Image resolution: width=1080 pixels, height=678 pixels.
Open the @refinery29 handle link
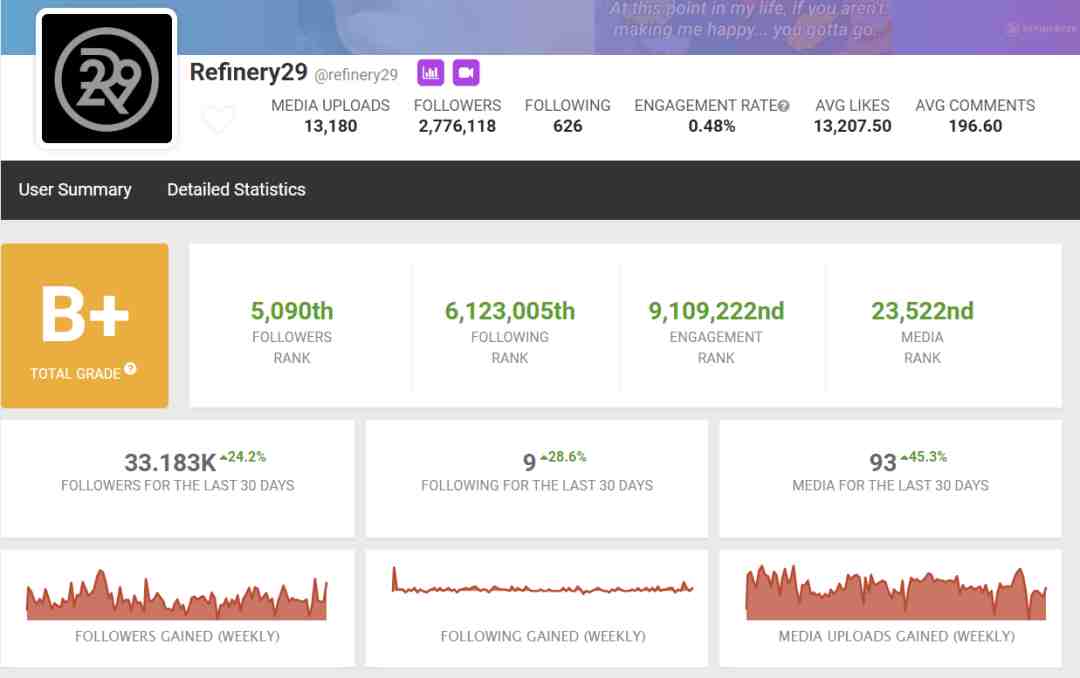pos(356,75)
